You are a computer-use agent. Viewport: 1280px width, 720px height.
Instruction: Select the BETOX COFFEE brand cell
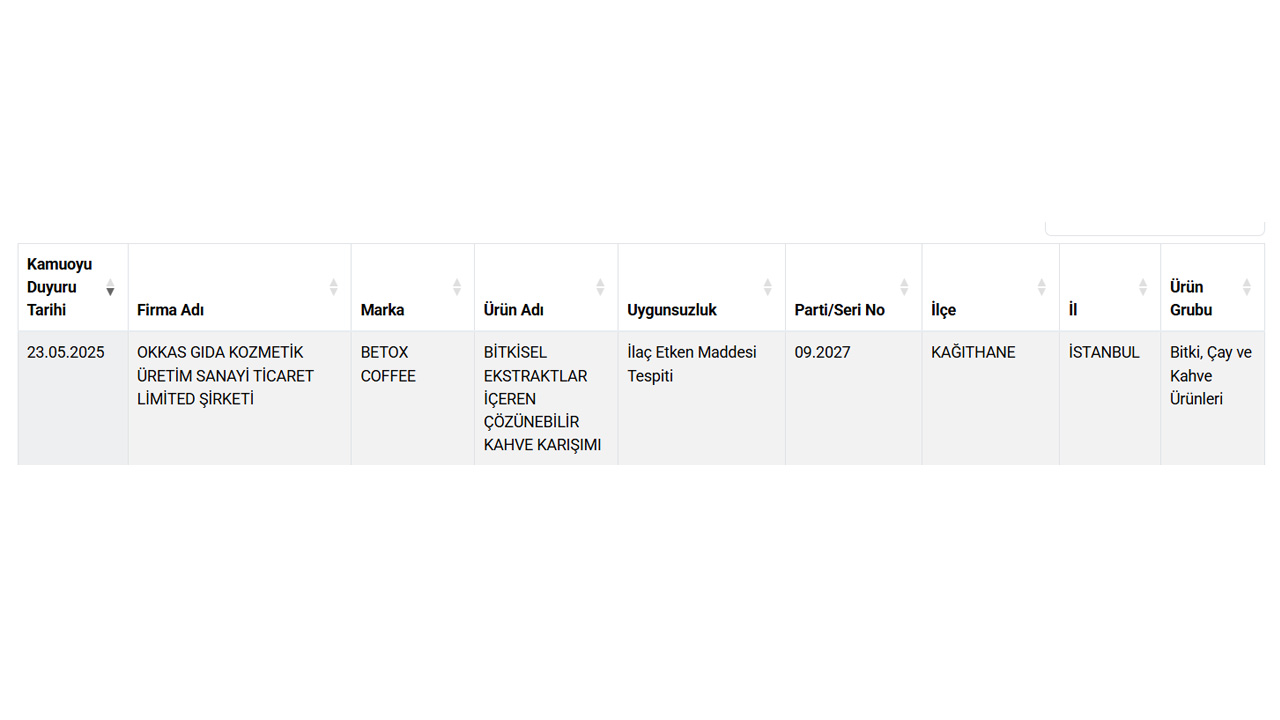pyautogui.click(x=388, y=364)
